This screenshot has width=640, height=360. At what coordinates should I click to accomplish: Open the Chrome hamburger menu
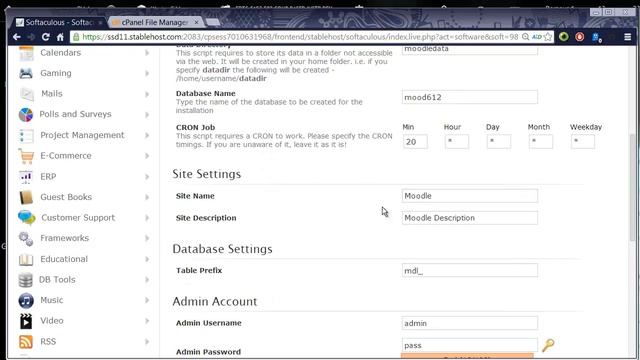pos(628,37)
